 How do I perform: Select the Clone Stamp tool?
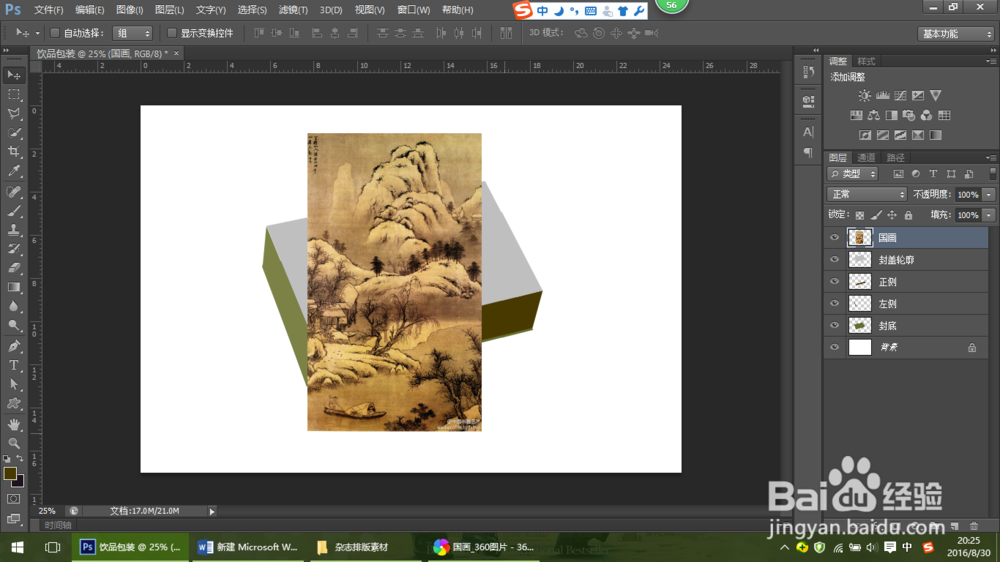point(13,230)
